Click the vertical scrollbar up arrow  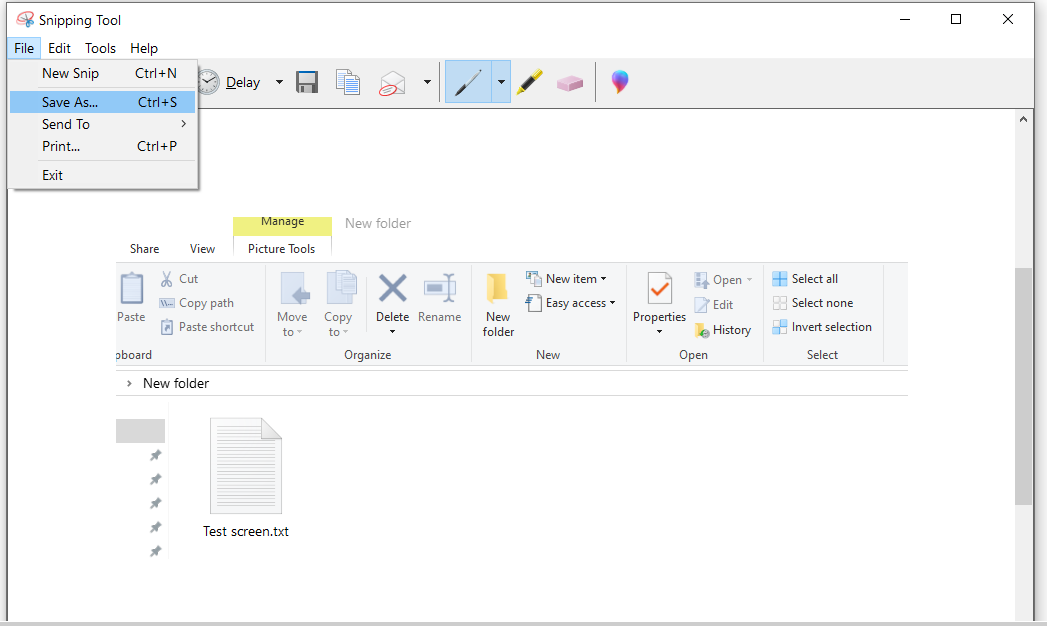point(1023,119)
